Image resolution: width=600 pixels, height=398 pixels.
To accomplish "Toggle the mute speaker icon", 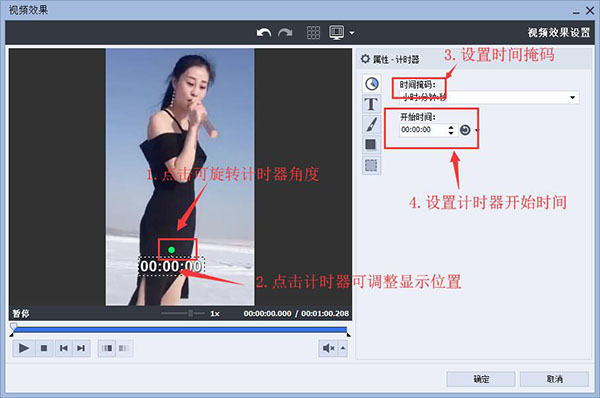I will click(x=328, y=348).
